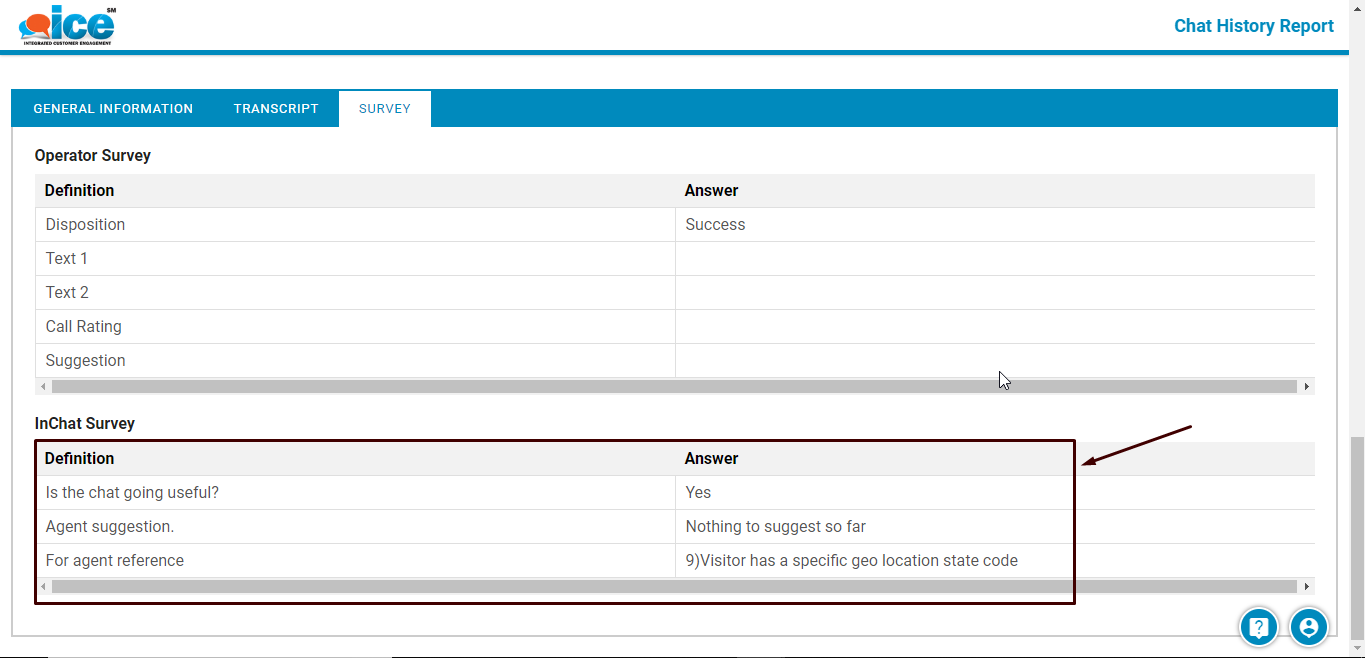Select the 'Nothing to suggest so far' answer
1365x658 pixels.
coord(775,527)
